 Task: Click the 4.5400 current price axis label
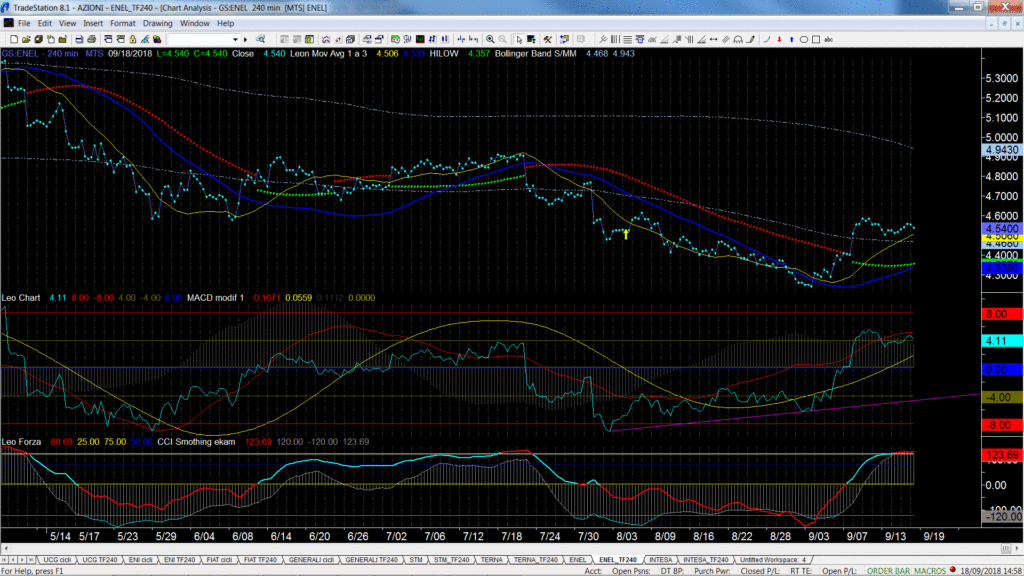pyautogui.click(x=1001, y=229)
